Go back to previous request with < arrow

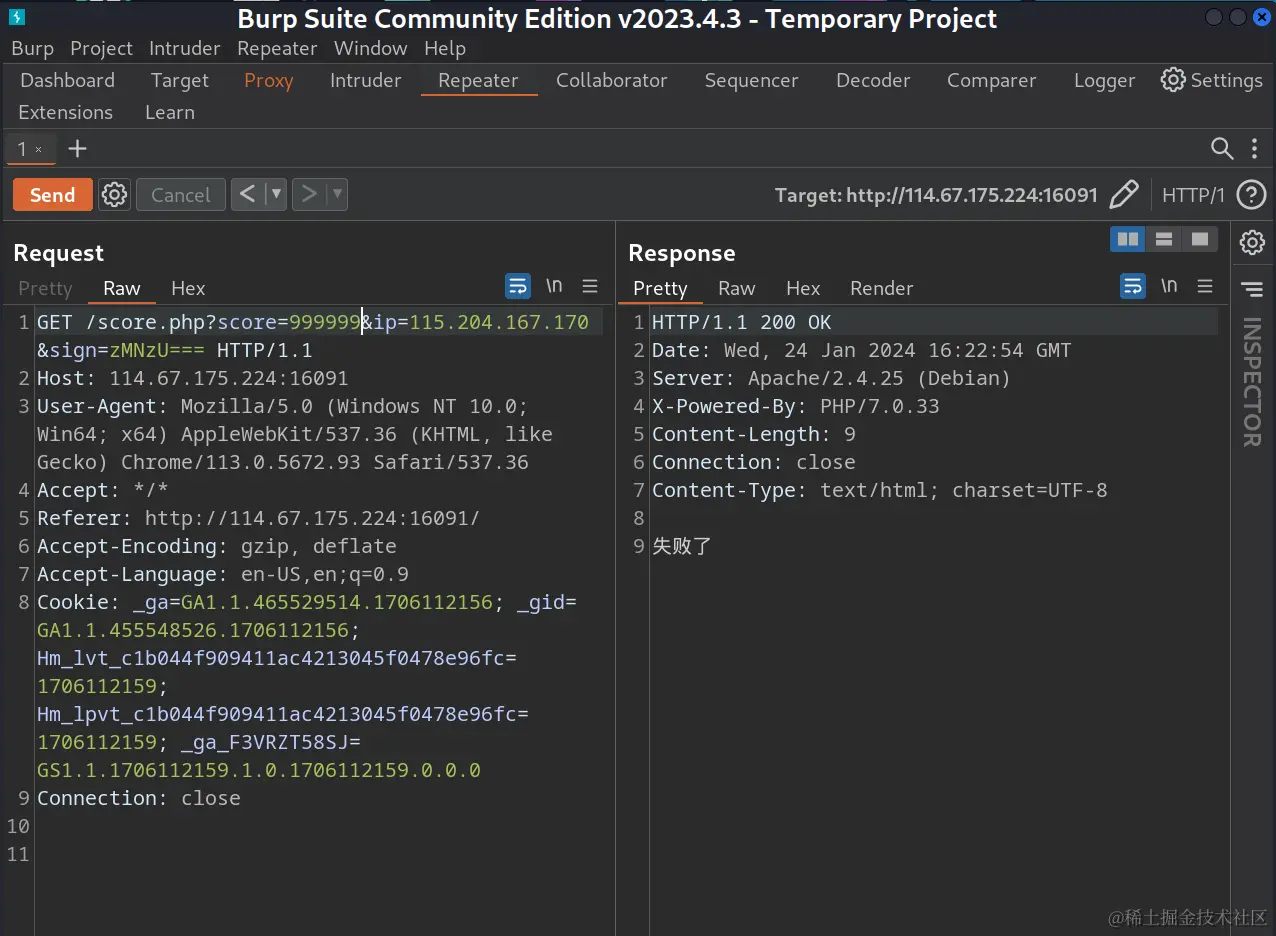coord(248,194)
